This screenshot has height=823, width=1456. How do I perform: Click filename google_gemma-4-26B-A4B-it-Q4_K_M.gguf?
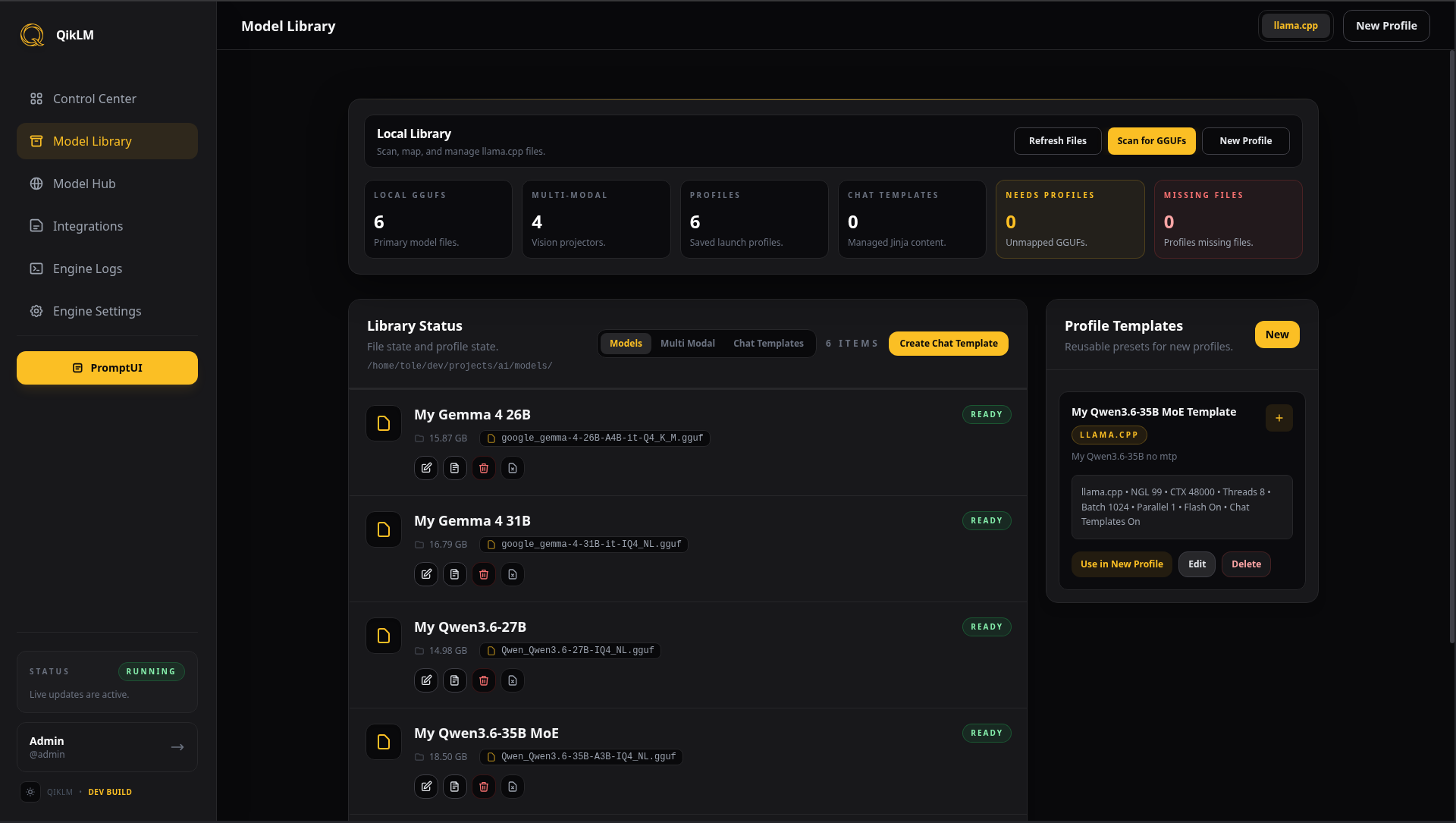(595, 438)
